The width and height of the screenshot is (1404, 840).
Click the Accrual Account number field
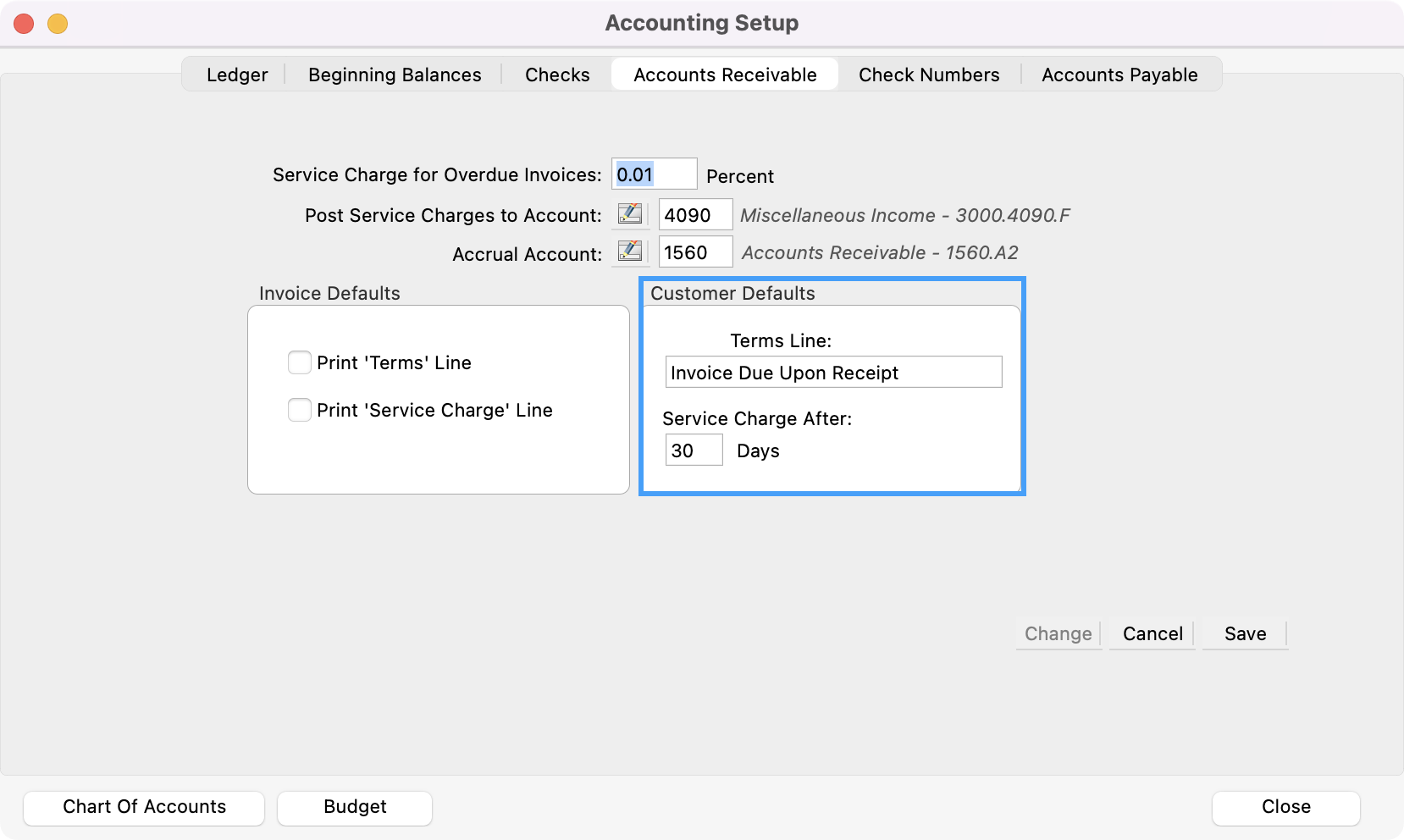pos(695,252)
